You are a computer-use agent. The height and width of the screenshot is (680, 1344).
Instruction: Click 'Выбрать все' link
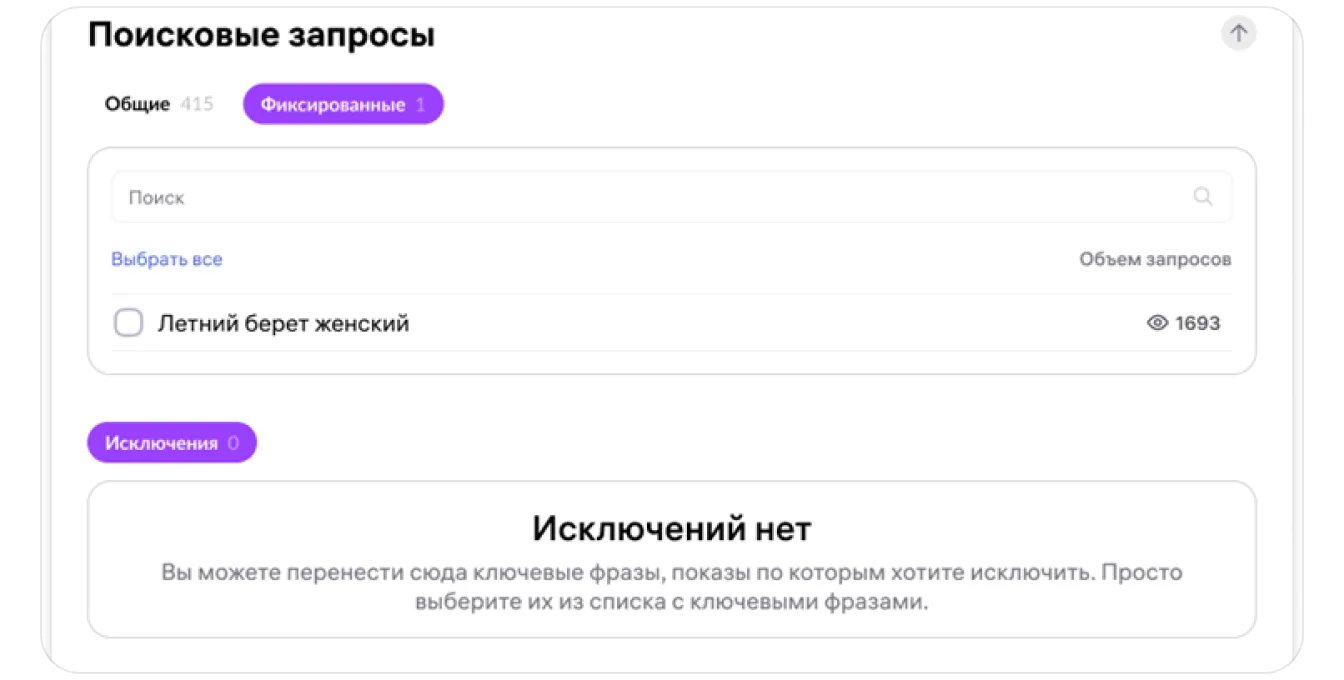click(167, 259)
